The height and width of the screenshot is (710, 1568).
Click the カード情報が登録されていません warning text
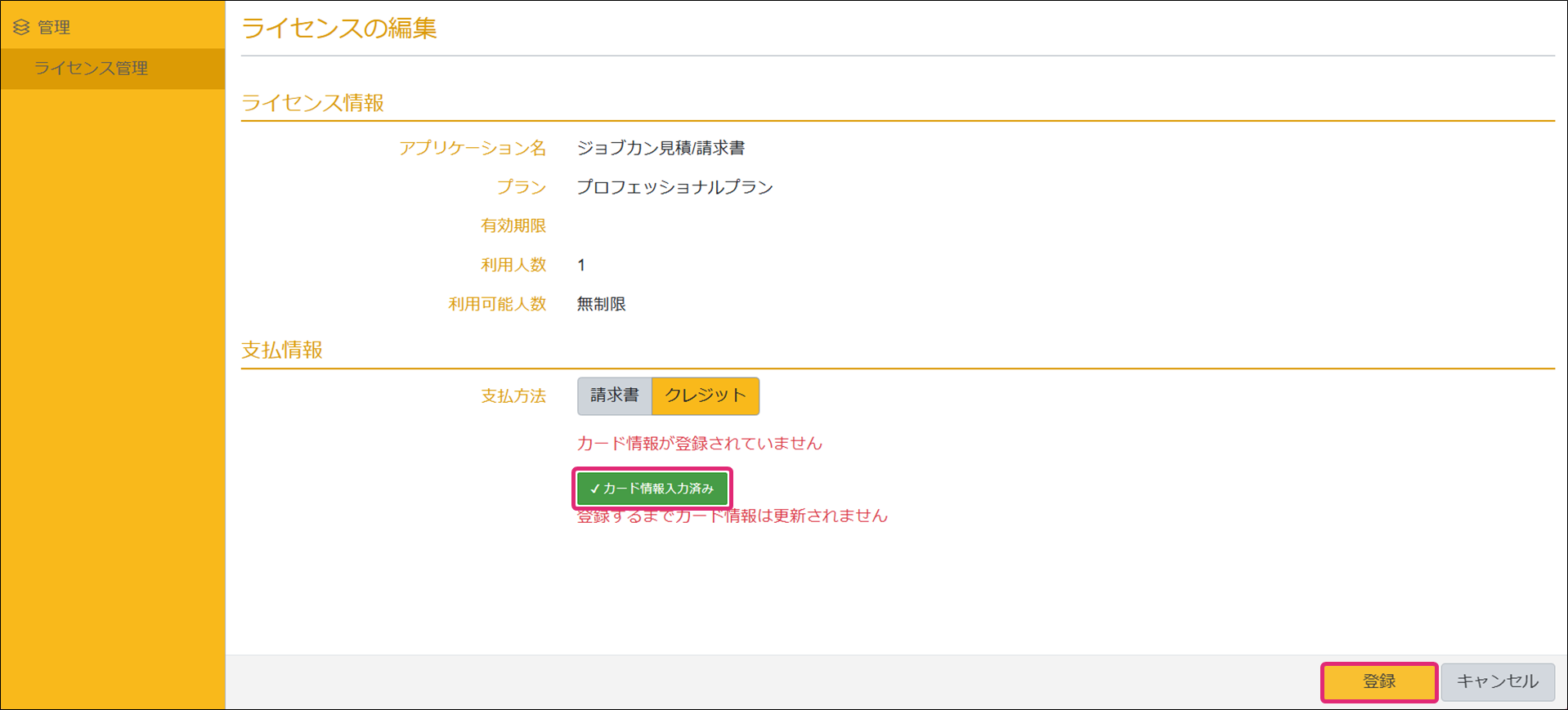(699, 444)
